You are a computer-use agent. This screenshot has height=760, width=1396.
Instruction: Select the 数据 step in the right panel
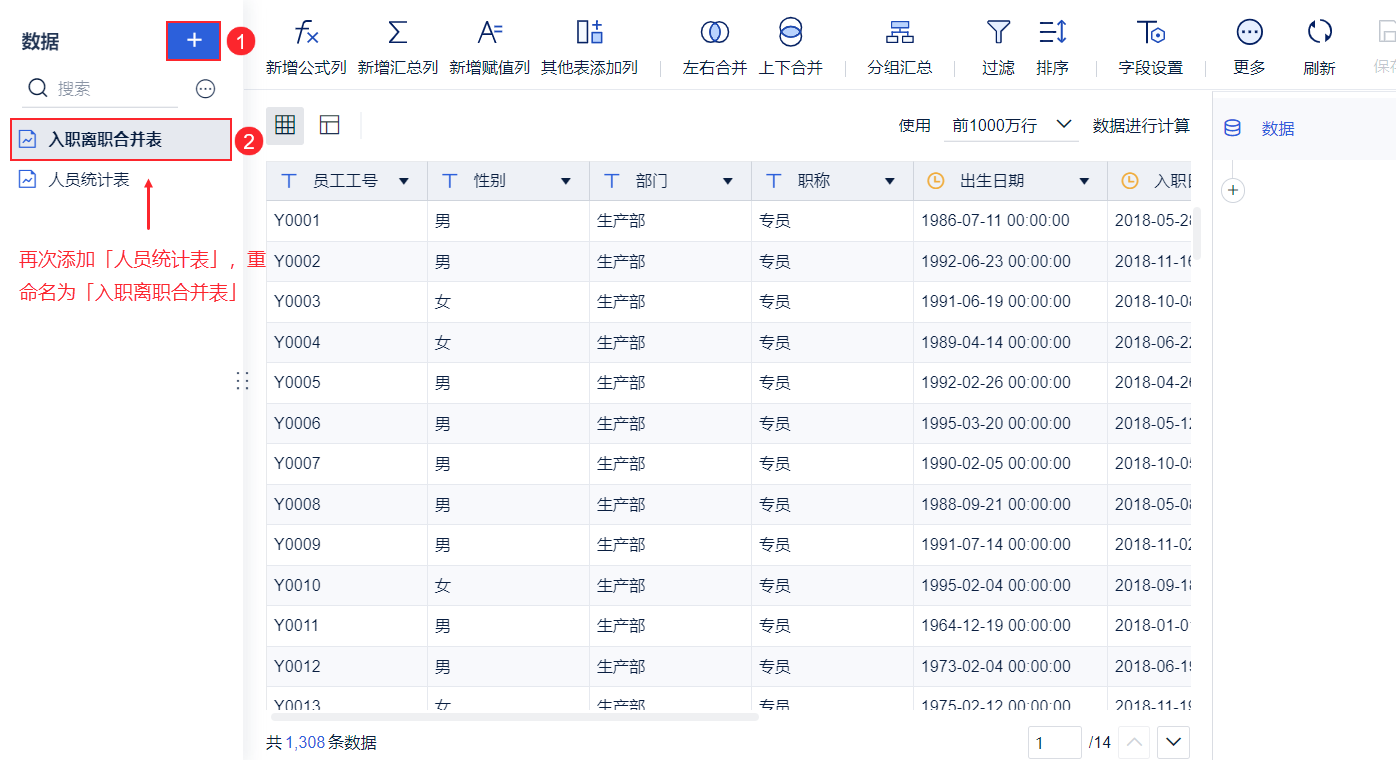coord(1304,128)
